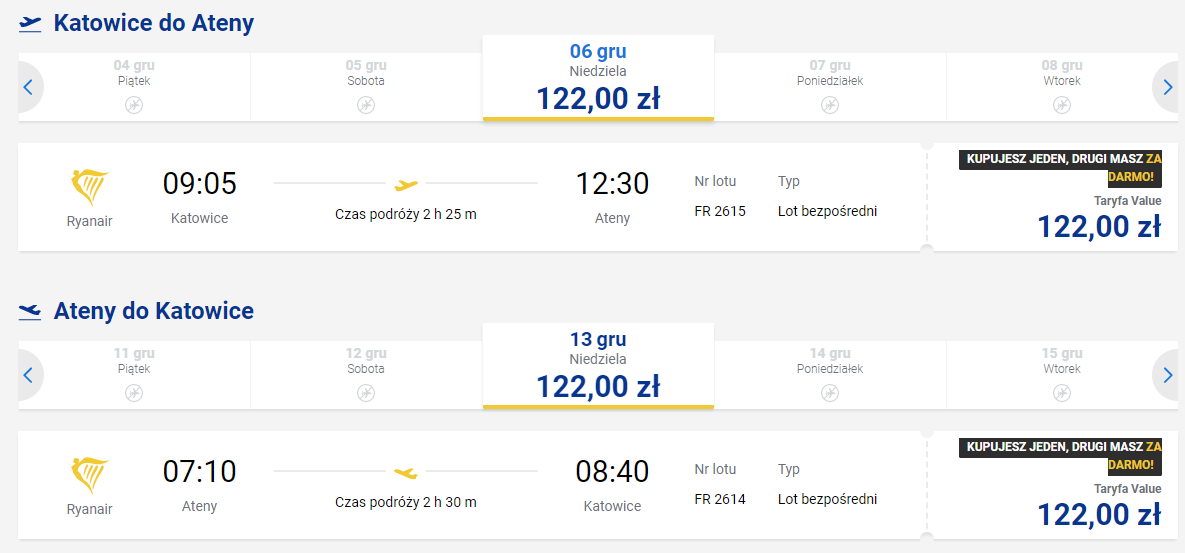1185x553 pixels.
Task: Show earlier outbound dates with the left arrow
Action: click(x=28, y=87)
